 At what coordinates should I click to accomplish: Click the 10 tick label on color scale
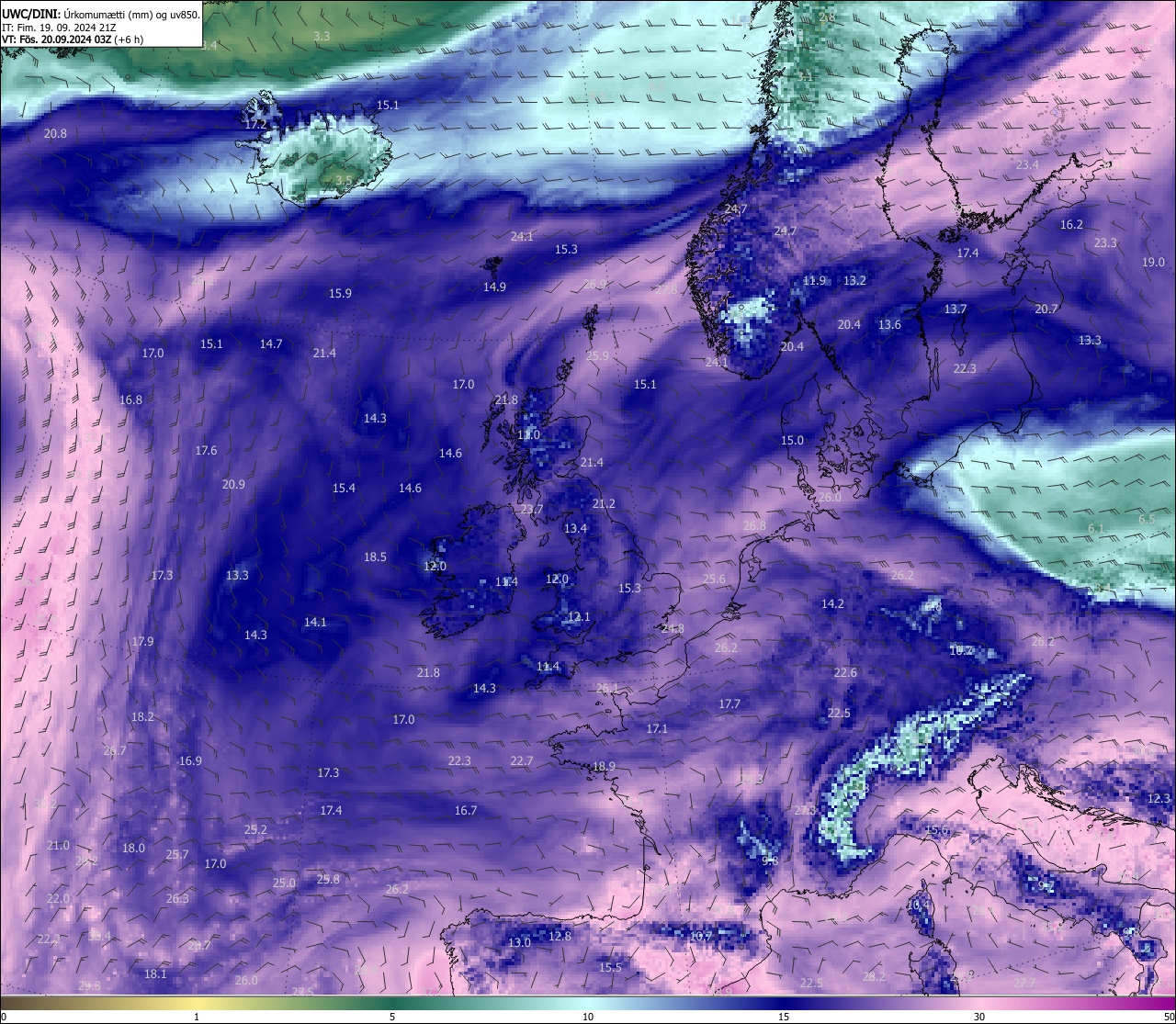588,1017
